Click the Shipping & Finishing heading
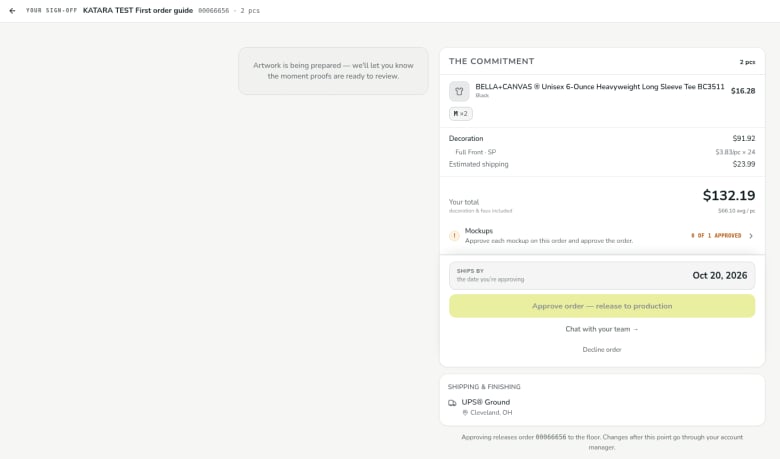The image size is (780, 459). coord(484,387)
